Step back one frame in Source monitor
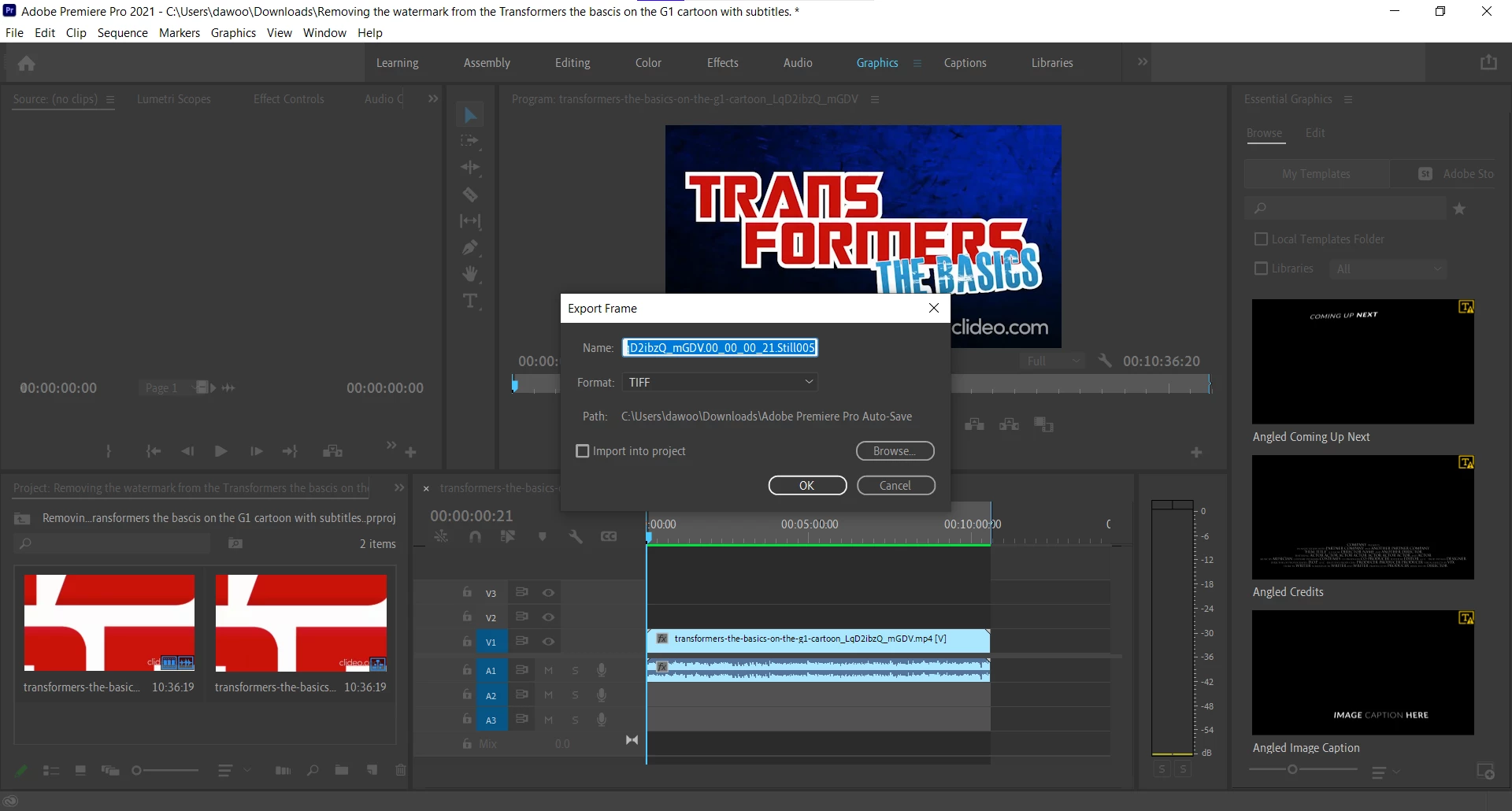The height and width of the screenshot is (811, 1512). [x=187, y=451]
